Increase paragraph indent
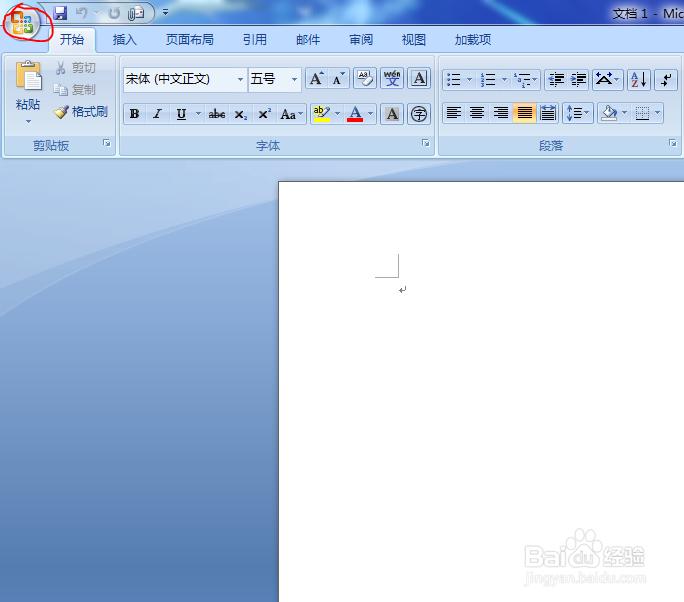 [x=578, y=79]
